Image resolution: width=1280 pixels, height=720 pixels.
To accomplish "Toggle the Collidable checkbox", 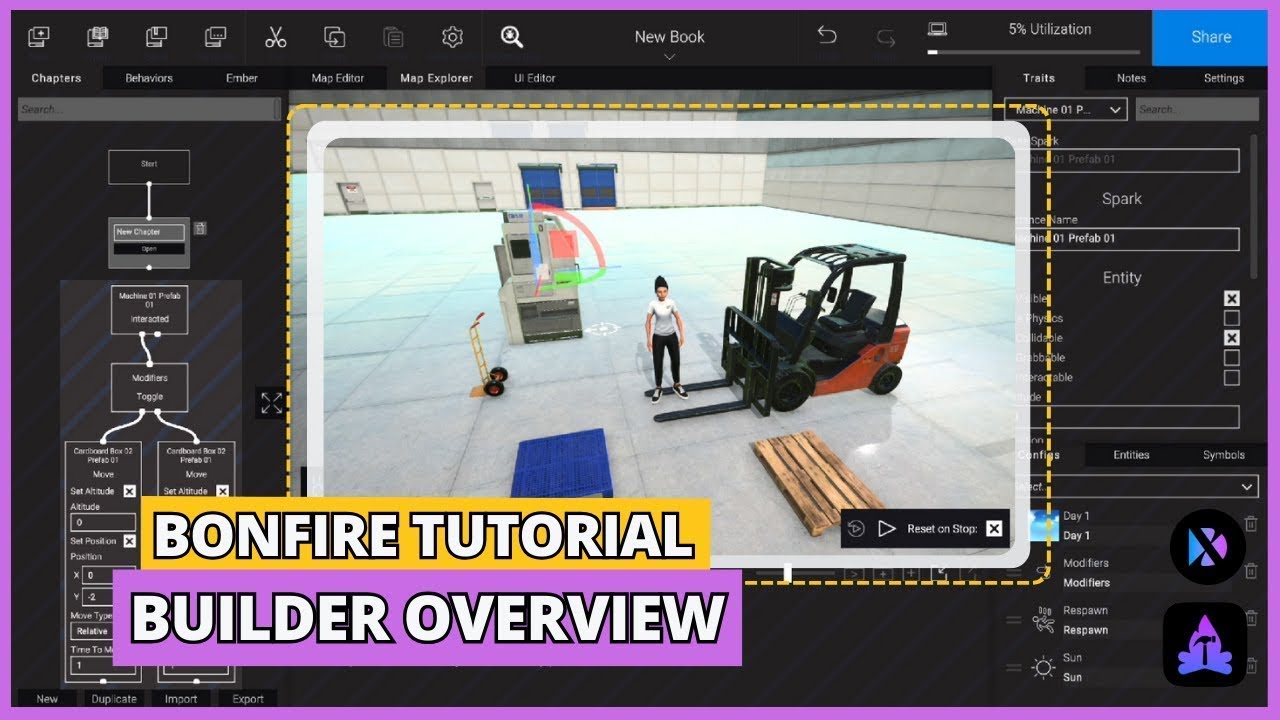I will click(x=1232, y=338).
